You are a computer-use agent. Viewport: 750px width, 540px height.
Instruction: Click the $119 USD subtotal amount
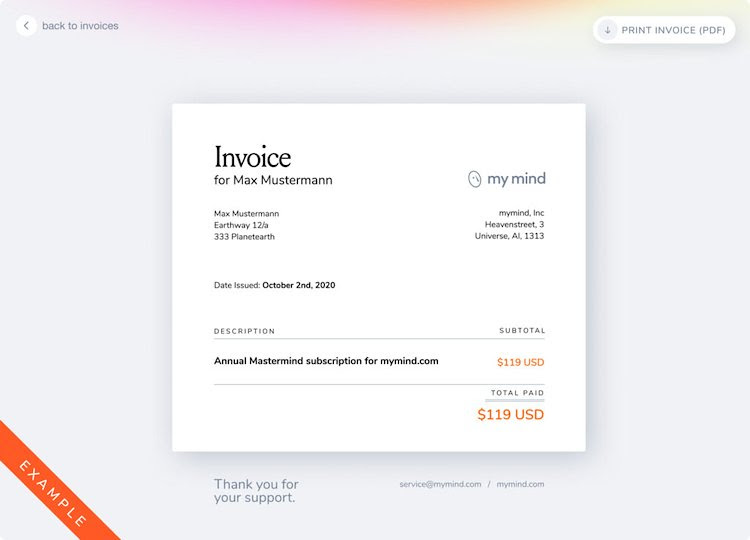(x=520, y=362)
